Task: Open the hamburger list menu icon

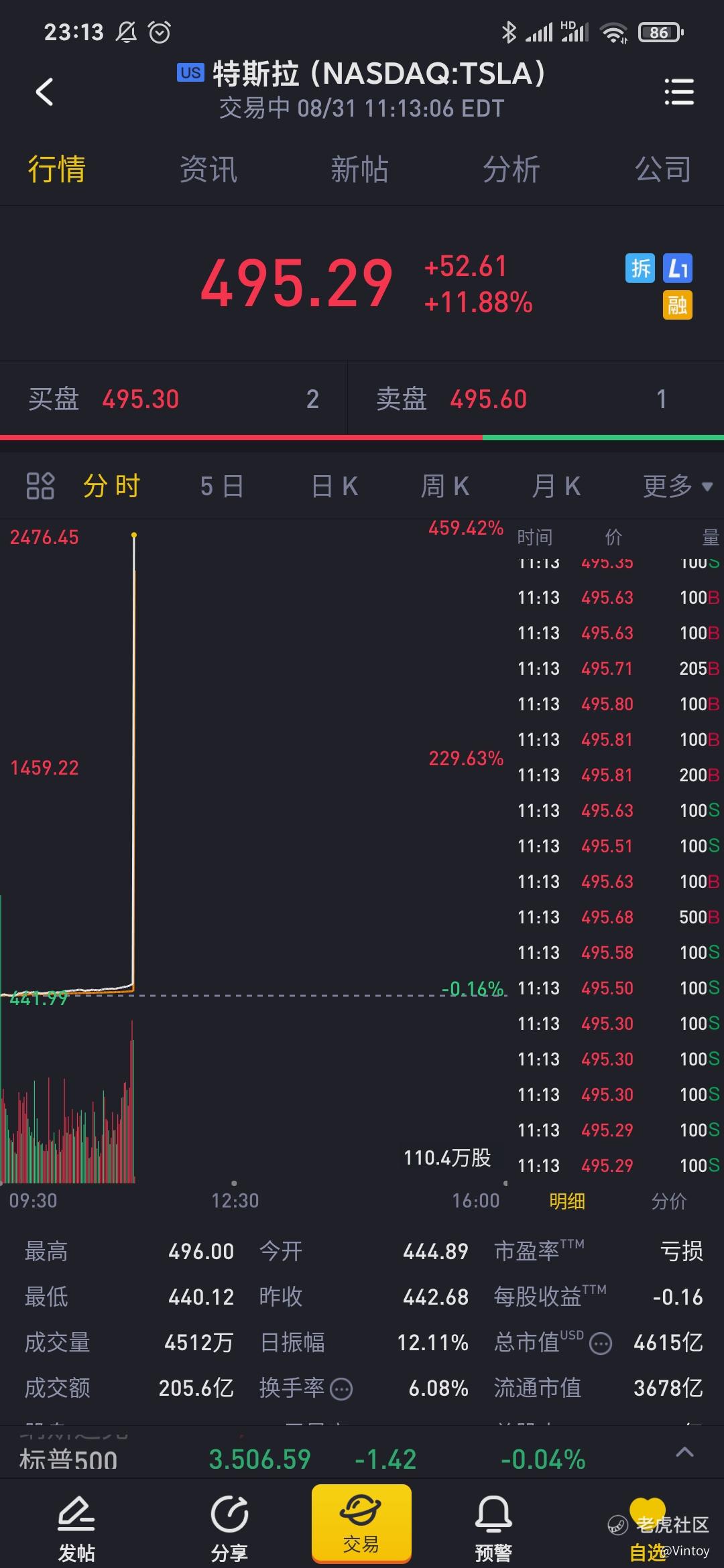Action: [x=678, y=92]
